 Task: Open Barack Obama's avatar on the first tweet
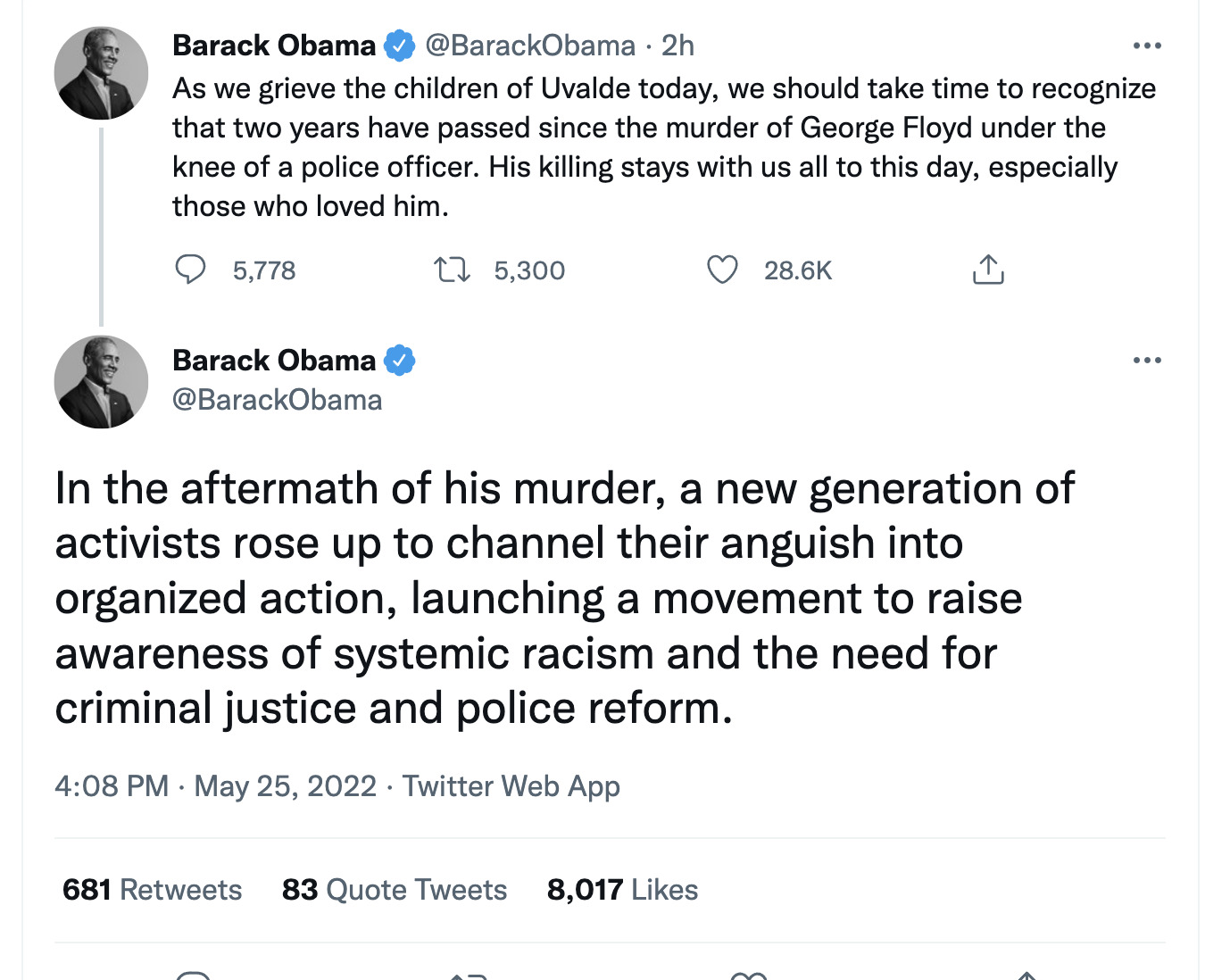(101, 73)
